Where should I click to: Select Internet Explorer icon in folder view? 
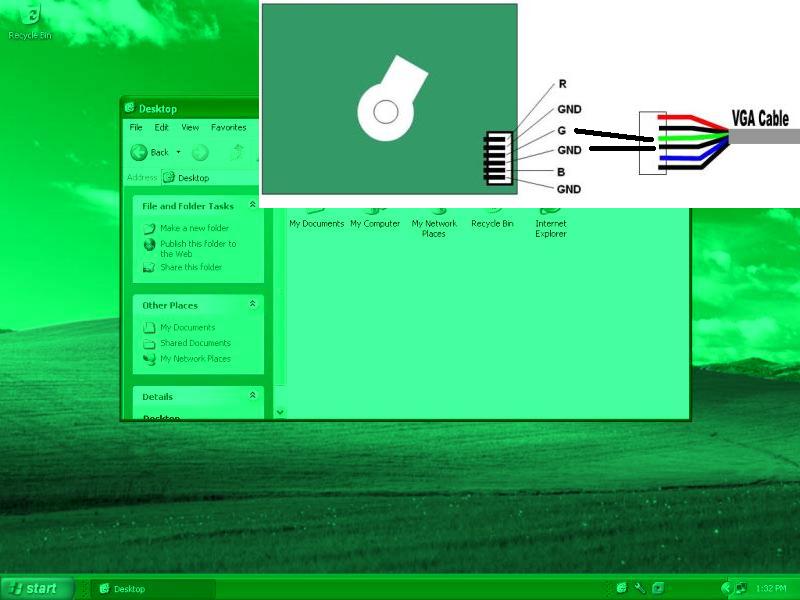551,223
